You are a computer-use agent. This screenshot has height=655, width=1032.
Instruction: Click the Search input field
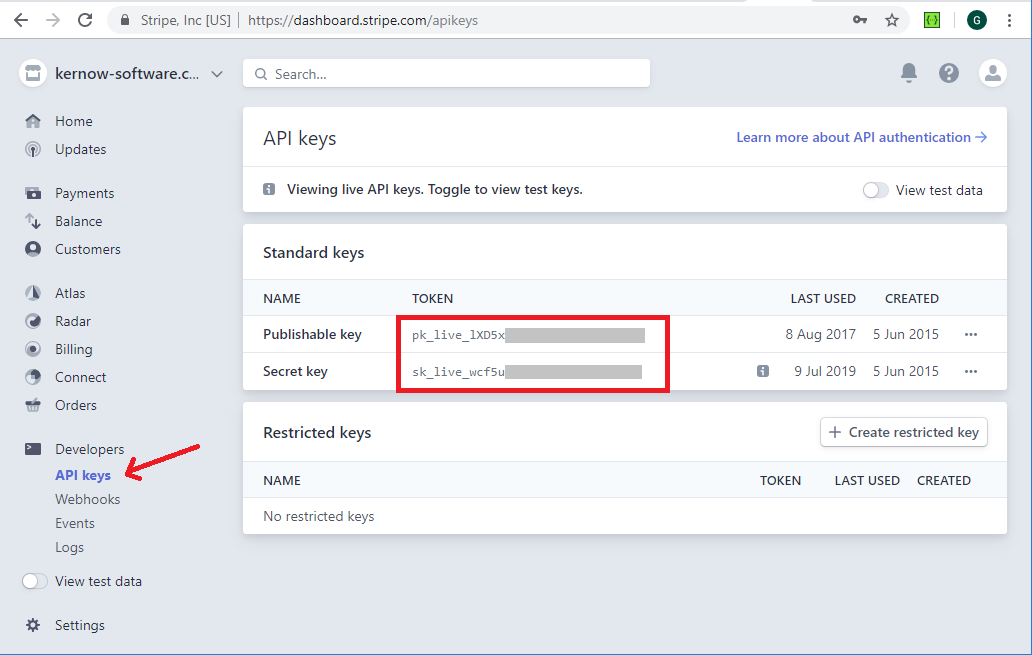pos(446,73)
